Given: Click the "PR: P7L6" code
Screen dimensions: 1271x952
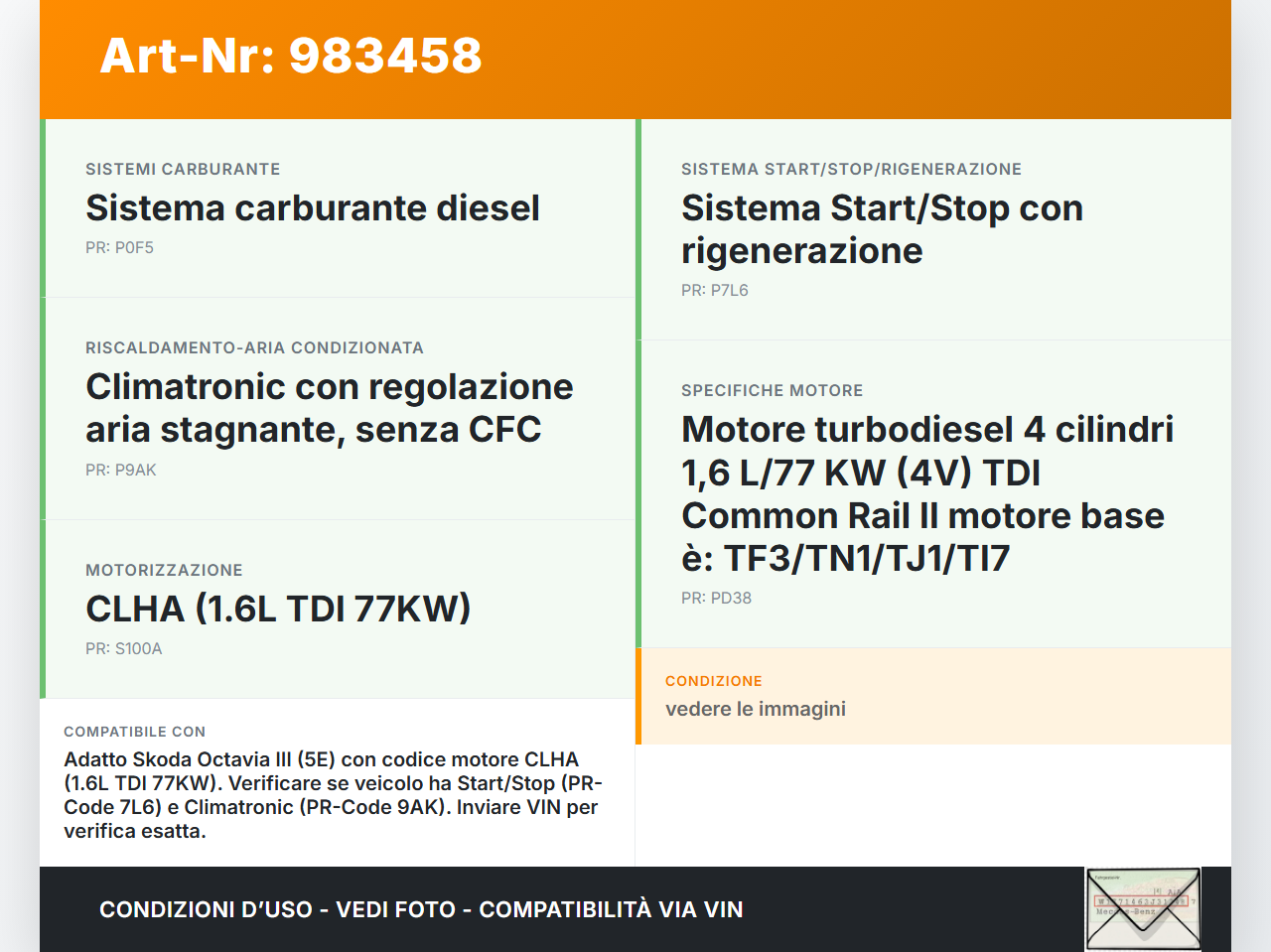Looking at the screenshot, I should coord(715,291).
